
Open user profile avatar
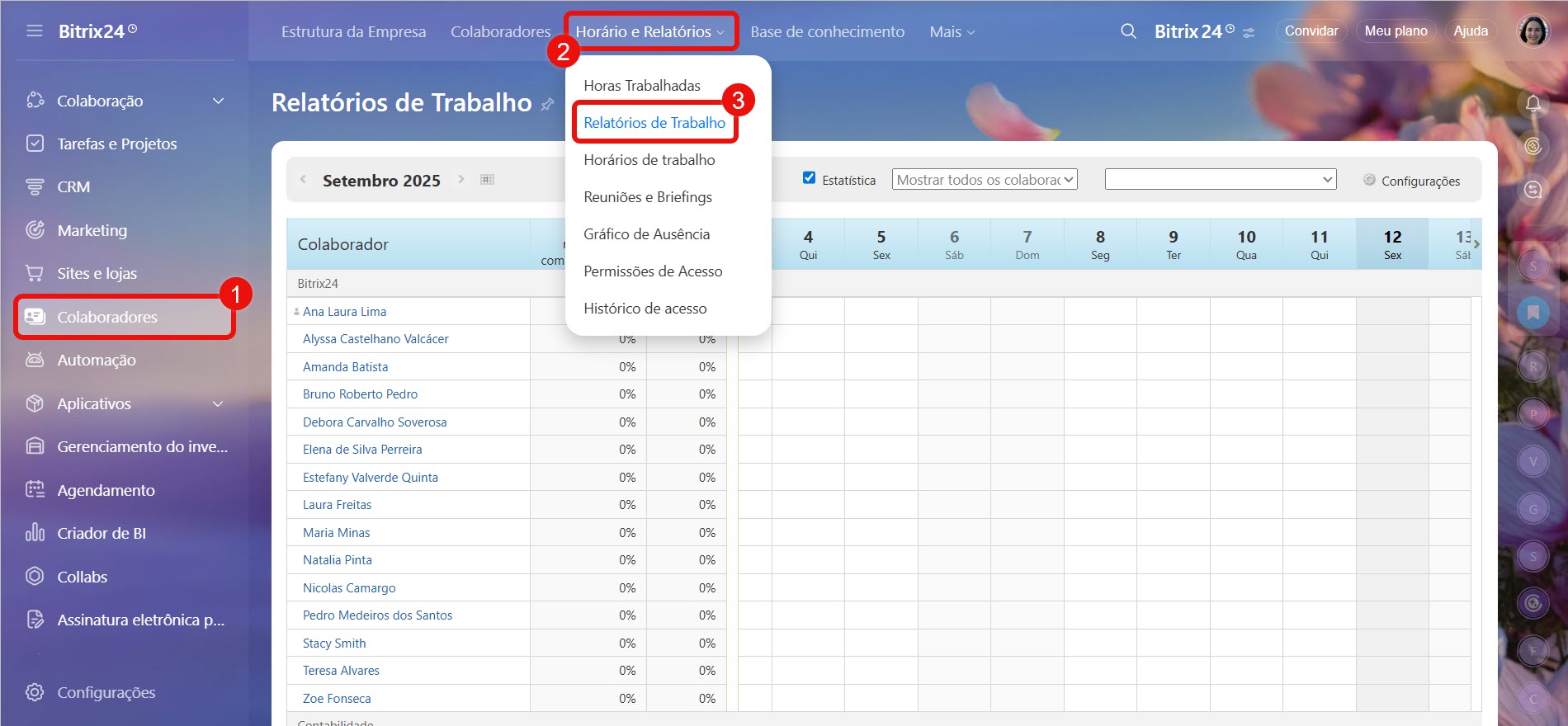click(1533, 31)
